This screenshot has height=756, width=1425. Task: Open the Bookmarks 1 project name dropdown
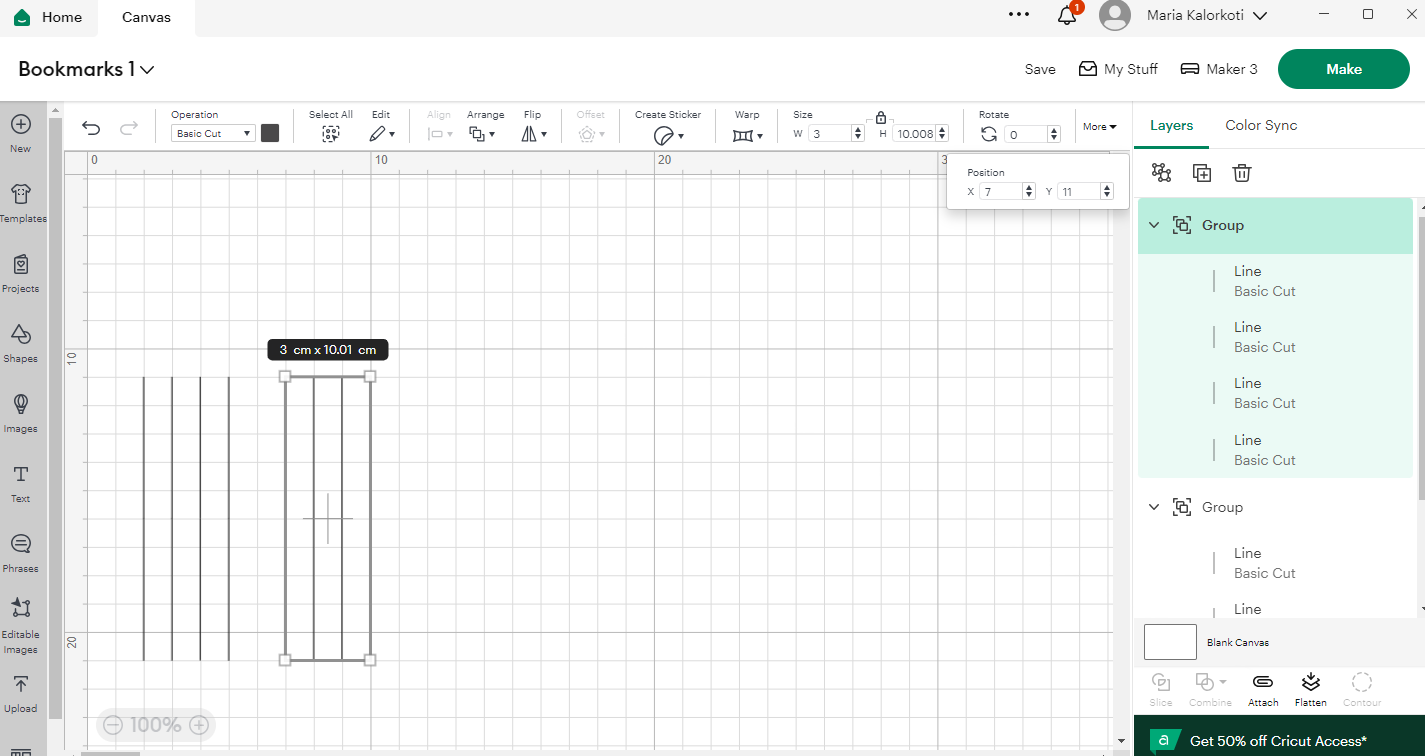point(86,69)
